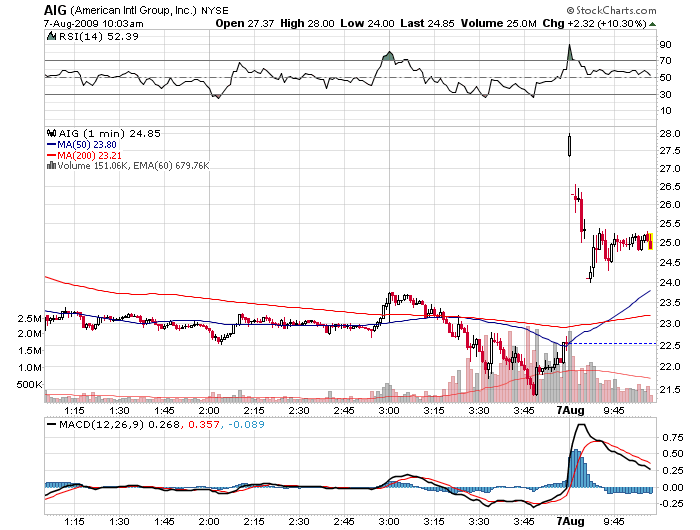Click the black MACD legend line marker
The width and height of the screenshot is (700, 530).
pos(51,424)
